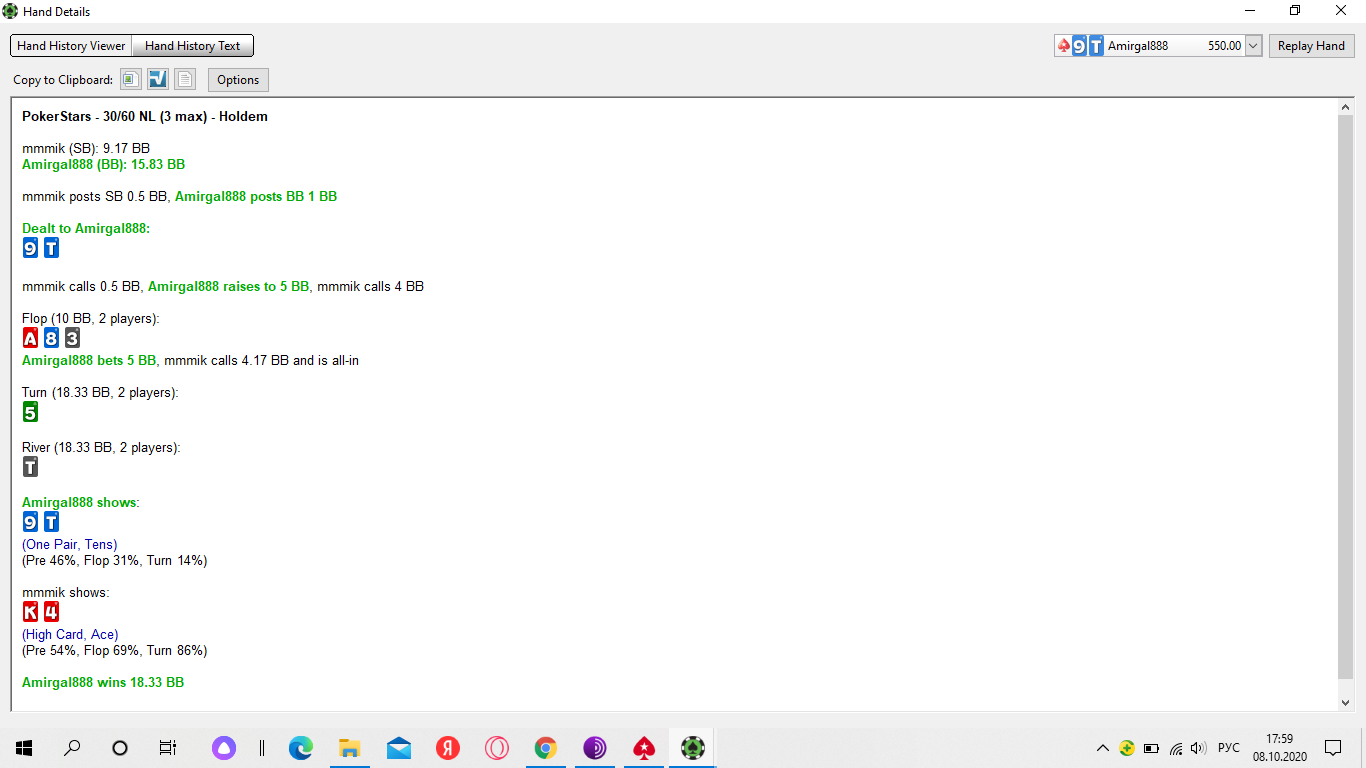This screenshot has width=1366, height=768.
Task: Open Tor Browser from taskbar
Action: [594, 747]
